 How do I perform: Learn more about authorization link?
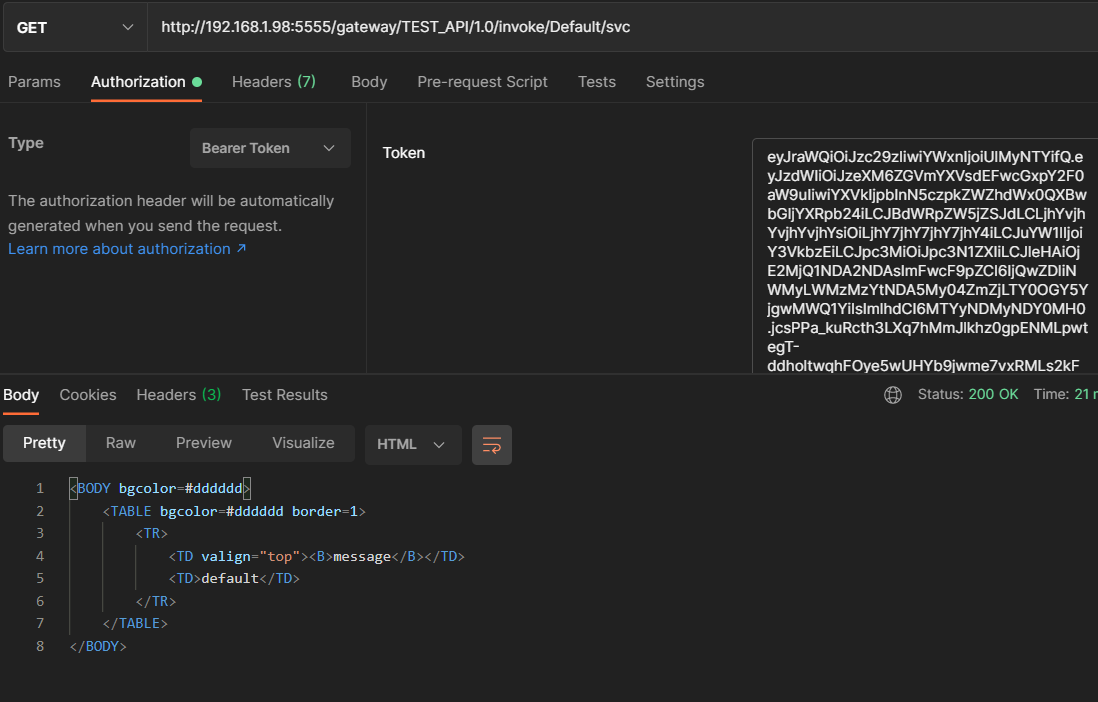pos(127,249)
